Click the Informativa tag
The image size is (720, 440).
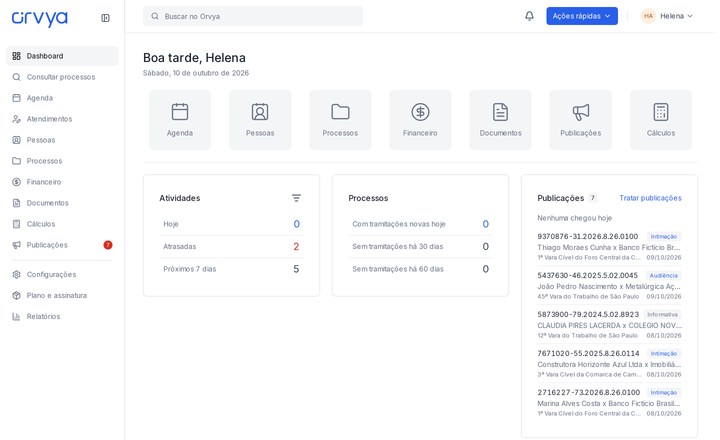tap(662, 315)
